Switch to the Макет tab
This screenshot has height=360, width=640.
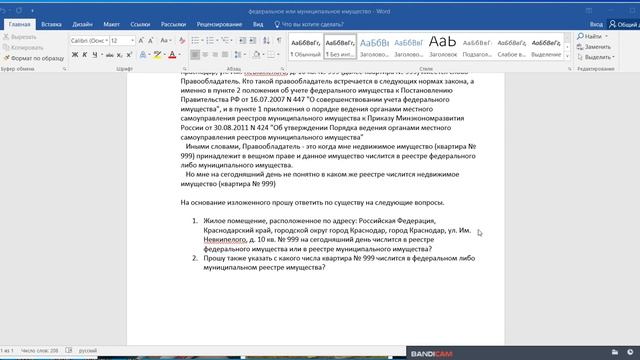(111, 24)
